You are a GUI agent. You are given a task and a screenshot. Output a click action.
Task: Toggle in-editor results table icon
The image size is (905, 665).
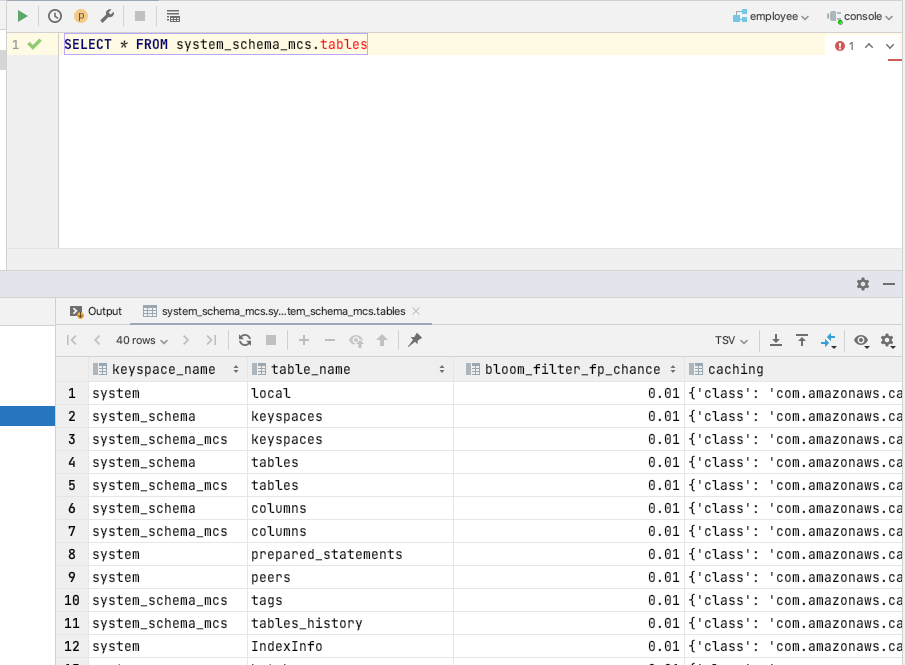click(173, 16)
